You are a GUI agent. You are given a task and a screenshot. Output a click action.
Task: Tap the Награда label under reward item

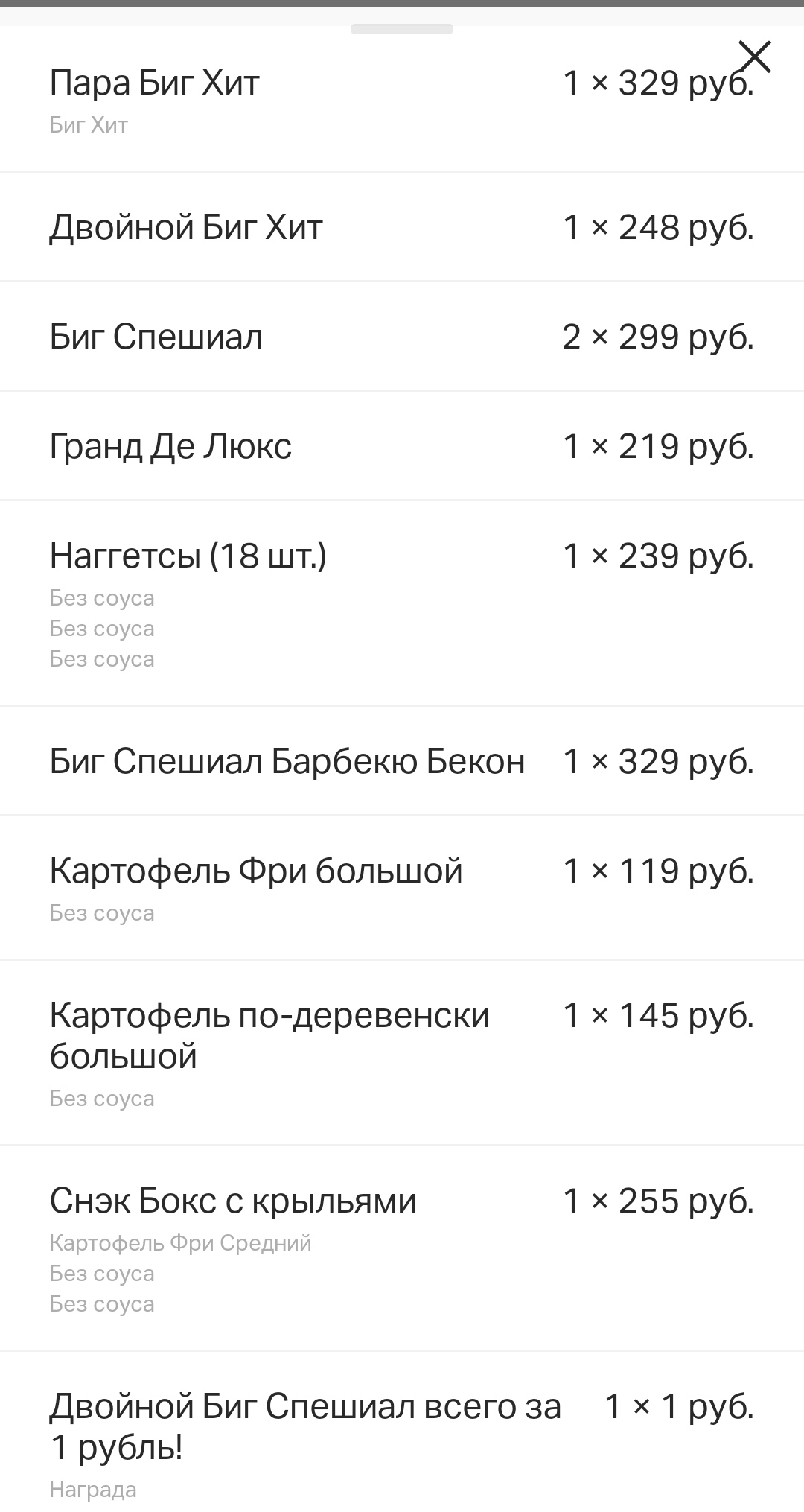click(93, 1490)
